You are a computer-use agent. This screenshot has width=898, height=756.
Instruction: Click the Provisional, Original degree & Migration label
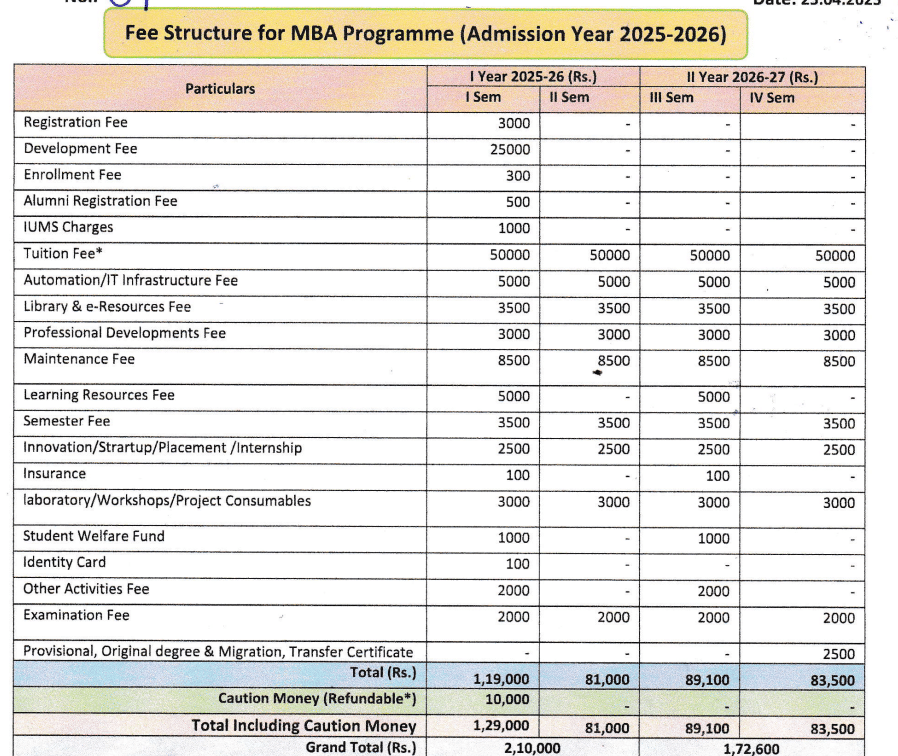218,652
